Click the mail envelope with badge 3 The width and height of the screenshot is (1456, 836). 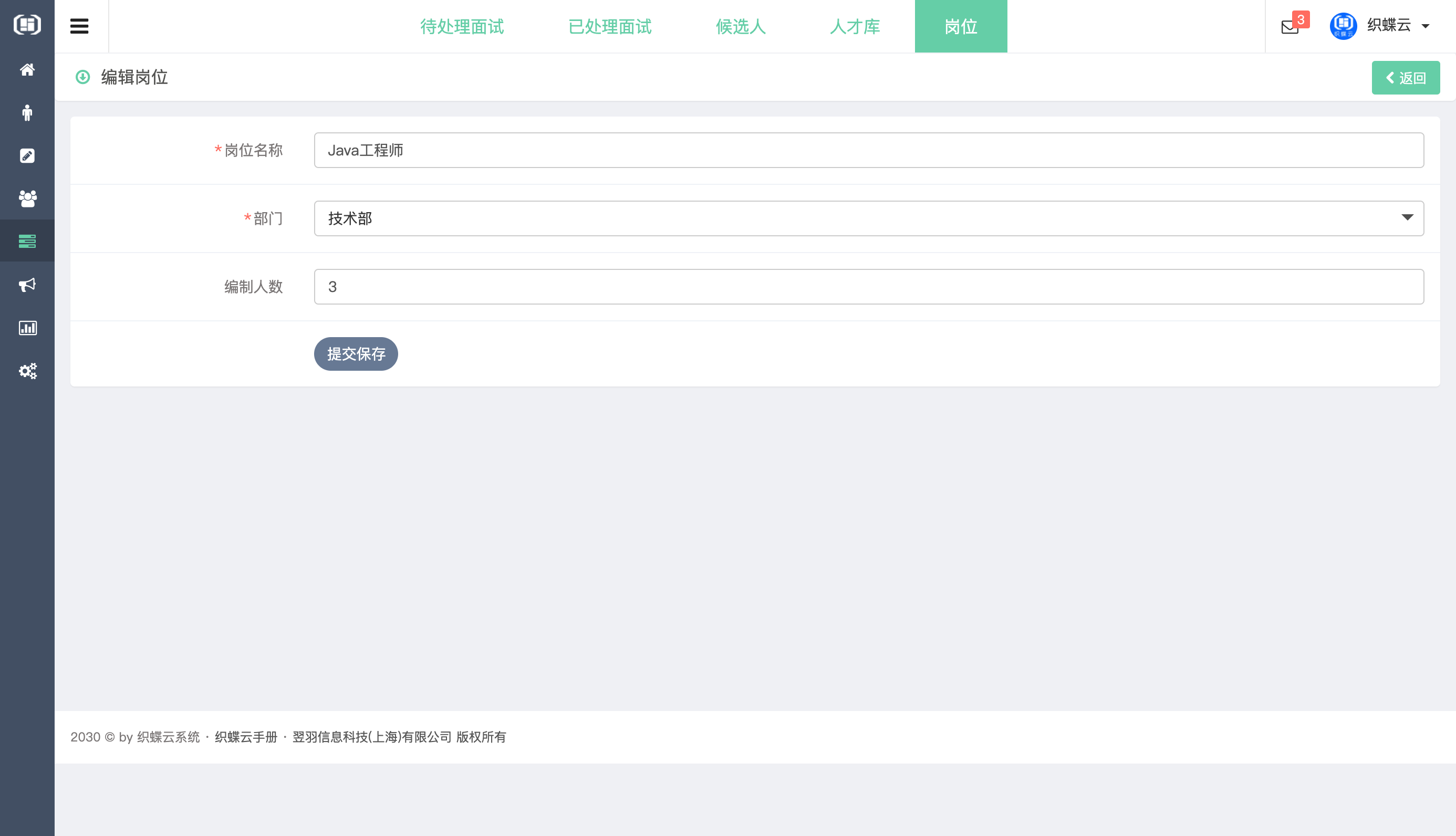[1290, 26]
